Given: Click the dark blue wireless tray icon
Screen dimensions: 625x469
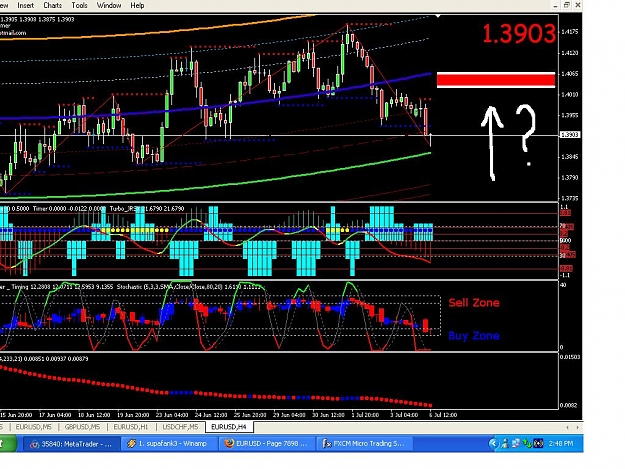Looking at the screenshot, I should click(x=538, y=443).
